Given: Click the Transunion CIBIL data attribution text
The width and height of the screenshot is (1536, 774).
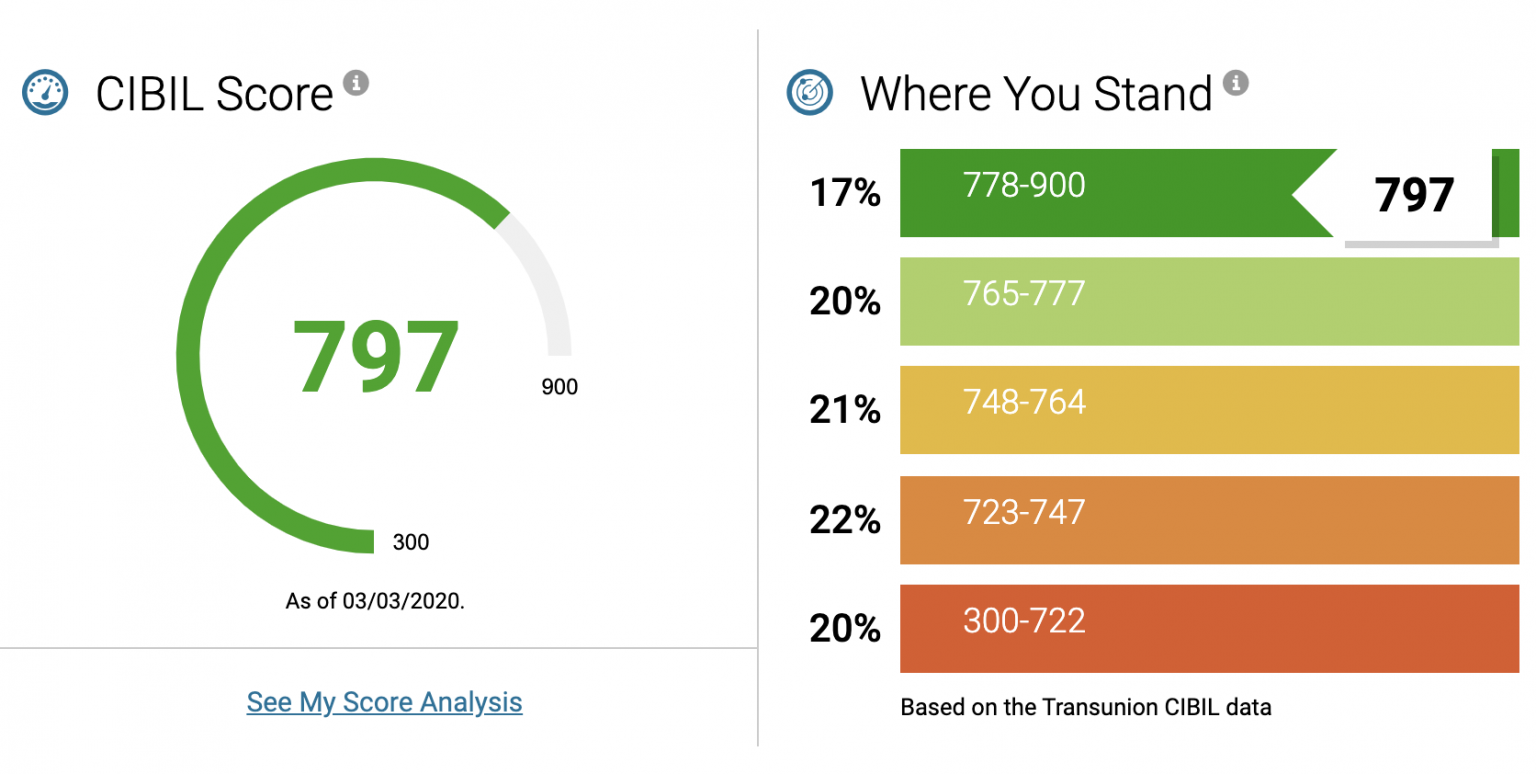Looking at the screenshot, I should click(1085, 707).
